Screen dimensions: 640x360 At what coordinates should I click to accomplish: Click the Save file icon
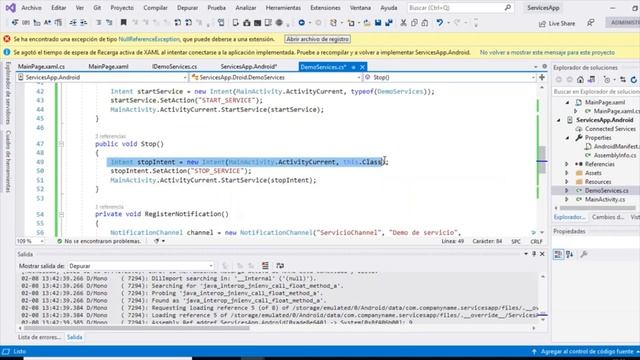[378, 23]
